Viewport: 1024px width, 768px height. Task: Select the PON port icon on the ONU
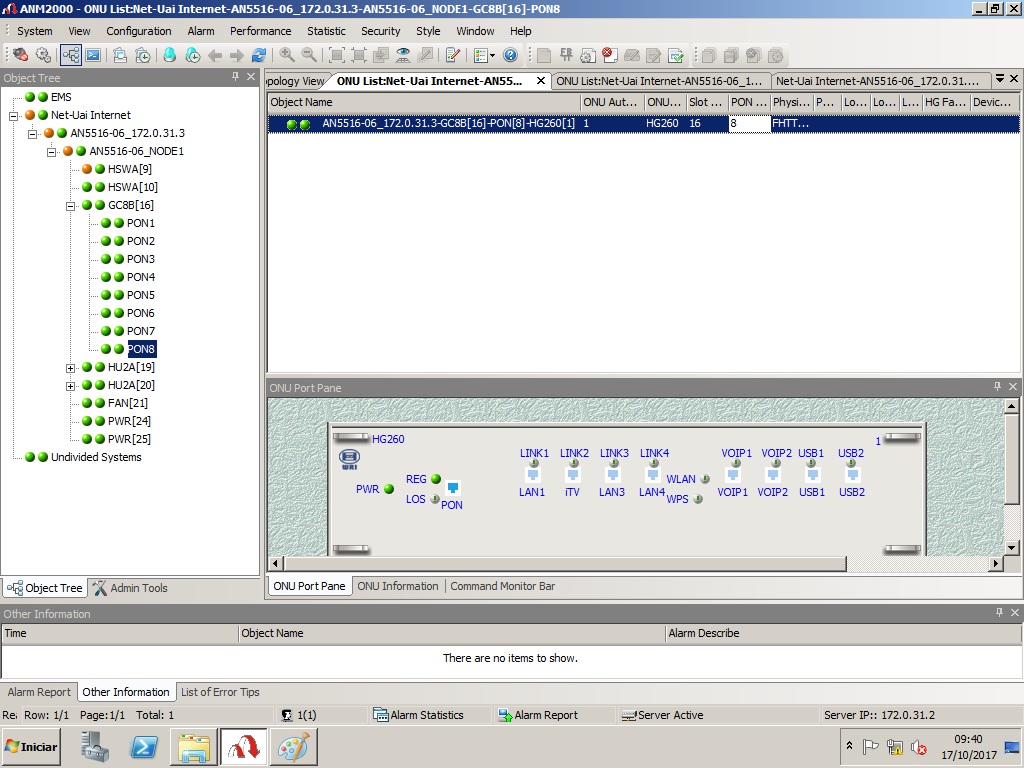[x=452, y=488]
